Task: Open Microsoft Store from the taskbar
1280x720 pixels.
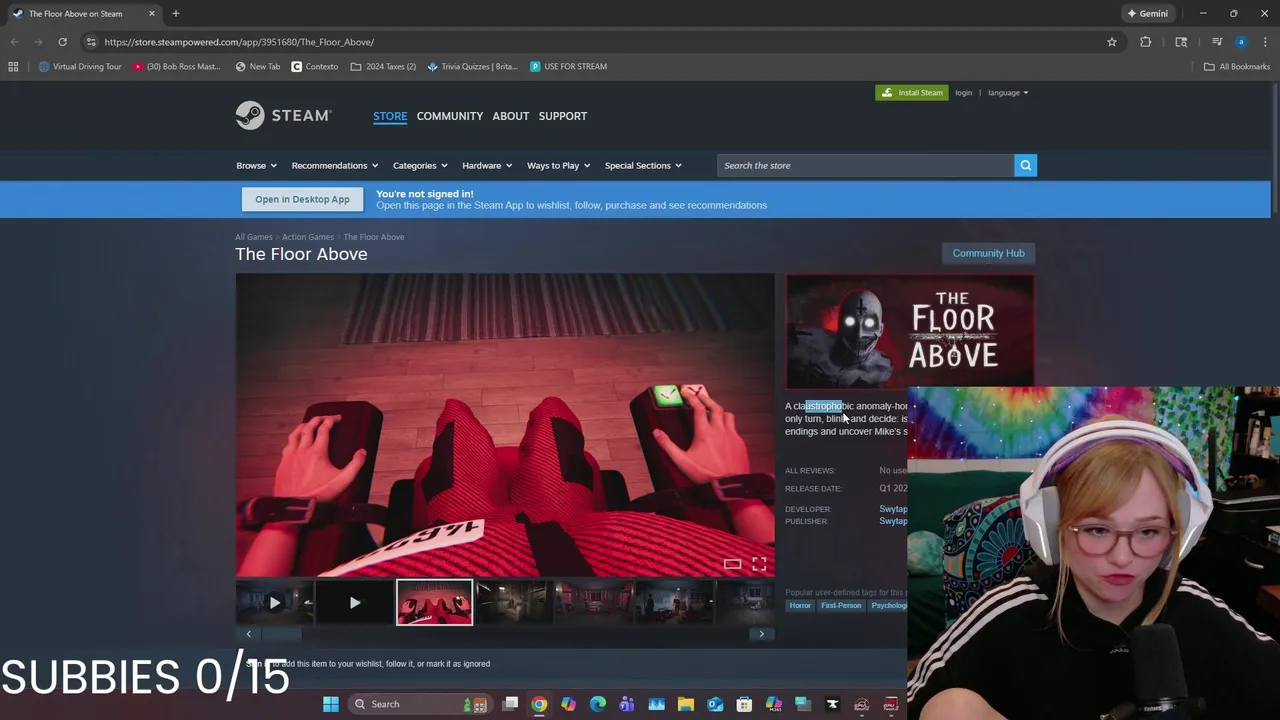Action: pyautogui.click(x=744, y=704)
